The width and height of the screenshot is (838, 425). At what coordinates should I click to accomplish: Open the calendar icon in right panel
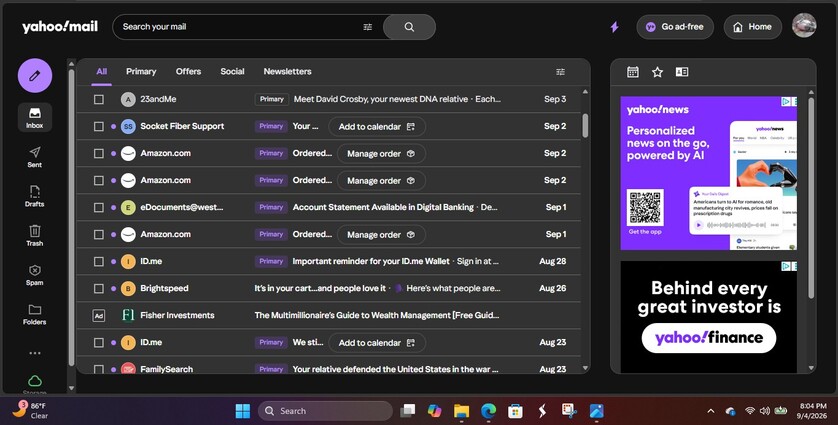point(633,72)
